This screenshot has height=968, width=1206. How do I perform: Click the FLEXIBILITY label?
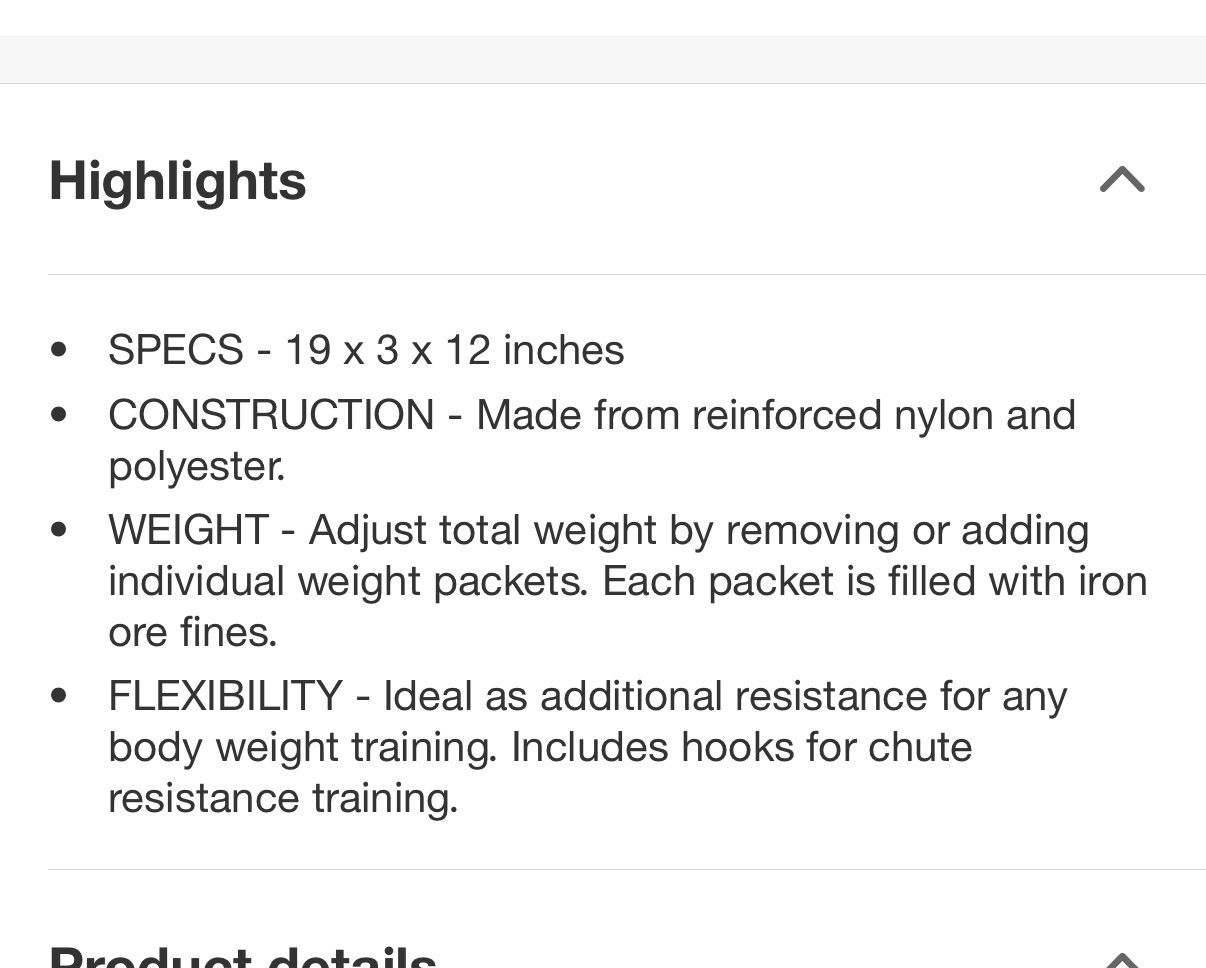pos(225,696)
